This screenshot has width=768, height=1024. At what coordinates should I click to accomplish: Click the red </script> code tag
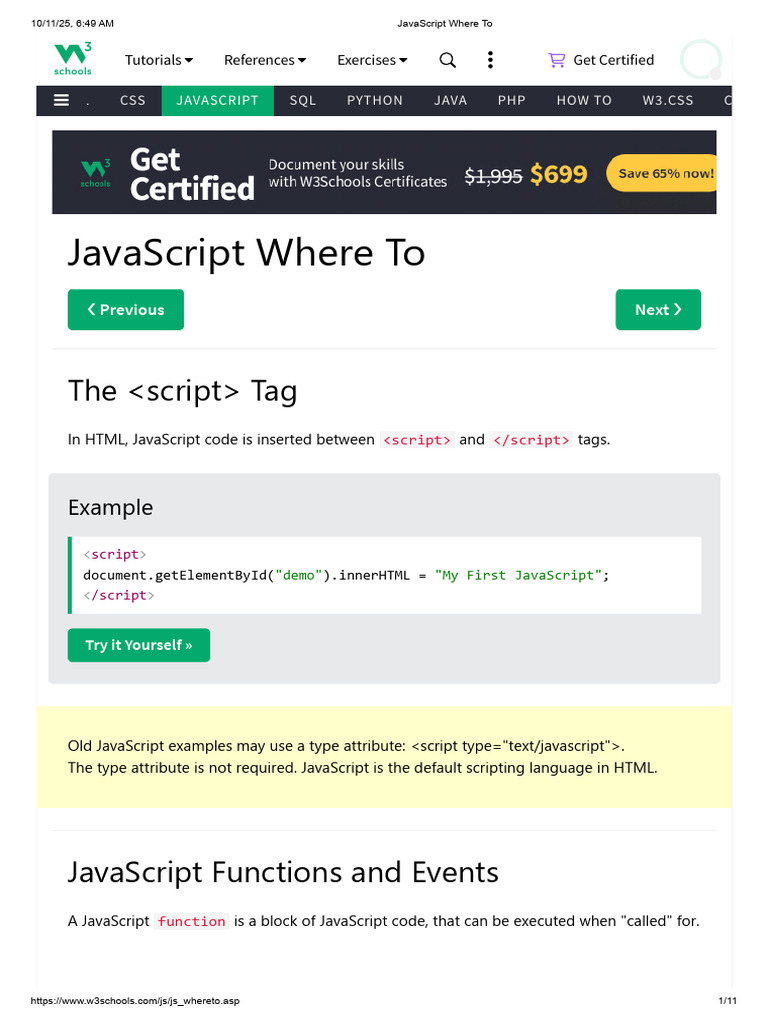click(x=531, y=440)
